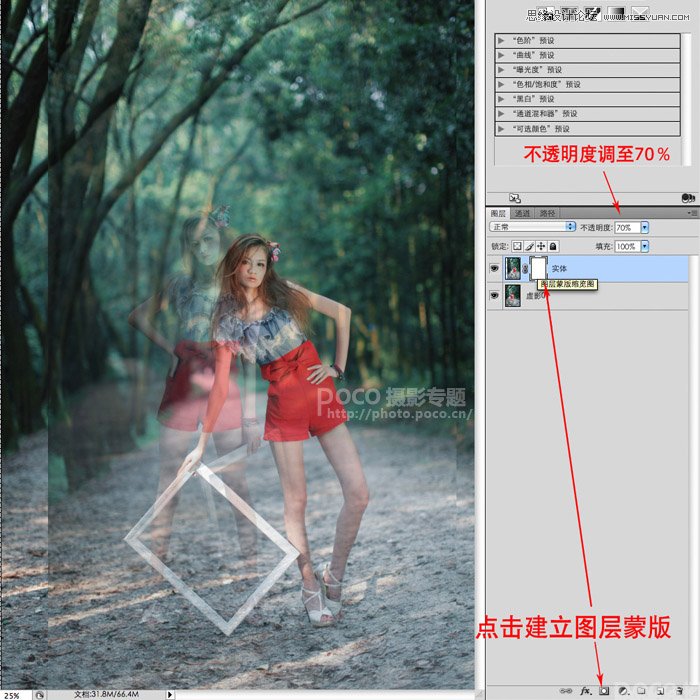Open the fx layer style menu
Viewport: 700px width, 700px height.
coord(586,691)
